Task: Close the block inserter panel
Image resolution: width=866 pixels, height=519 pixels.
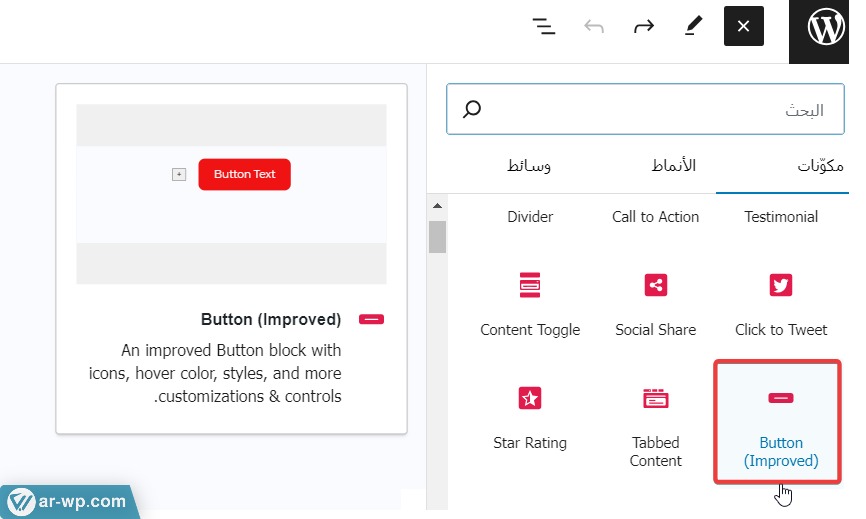Action: tap(743, 26)
